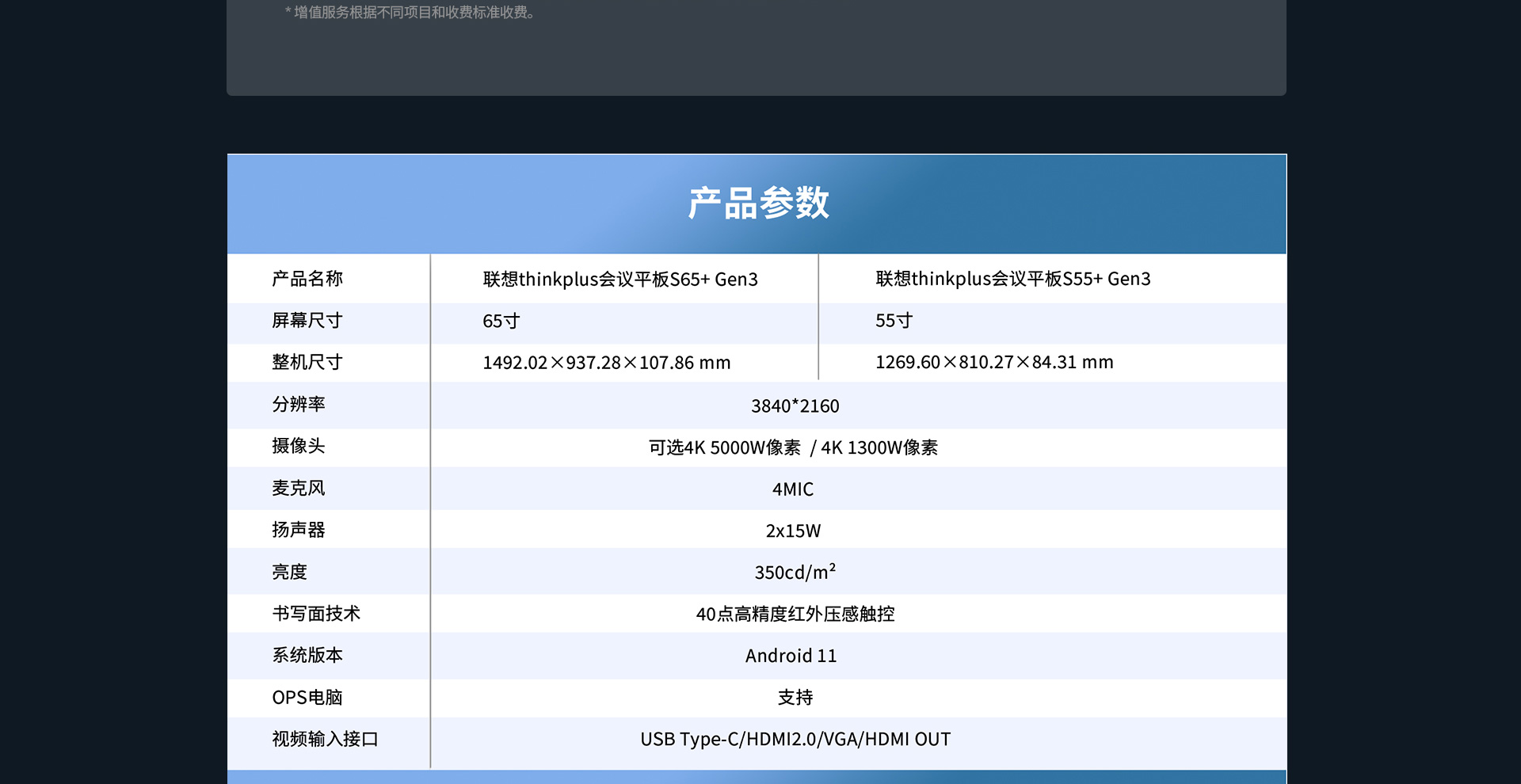Click the 分辨率 3840*2160 value
The height and width of the screenshot is (784, 1521).
click(x=795, y=405)
